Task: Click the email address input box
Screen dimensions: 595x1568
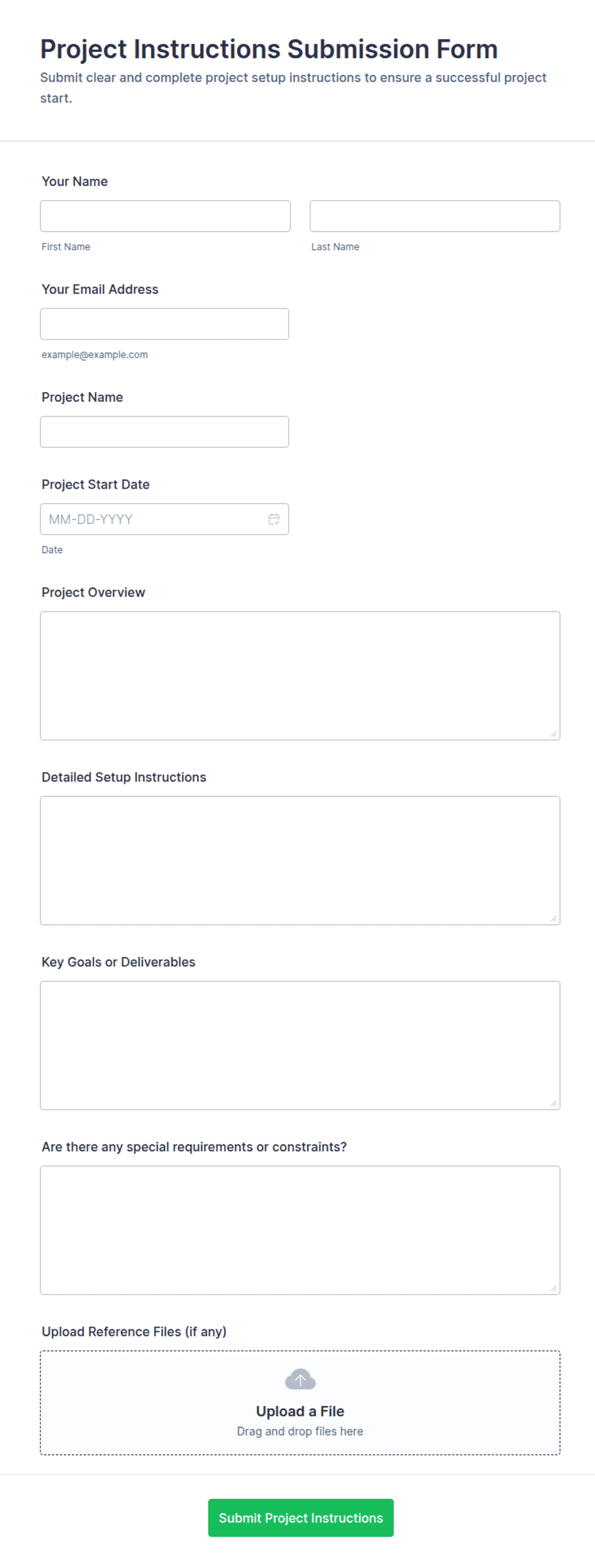Action: pos(164,324)
